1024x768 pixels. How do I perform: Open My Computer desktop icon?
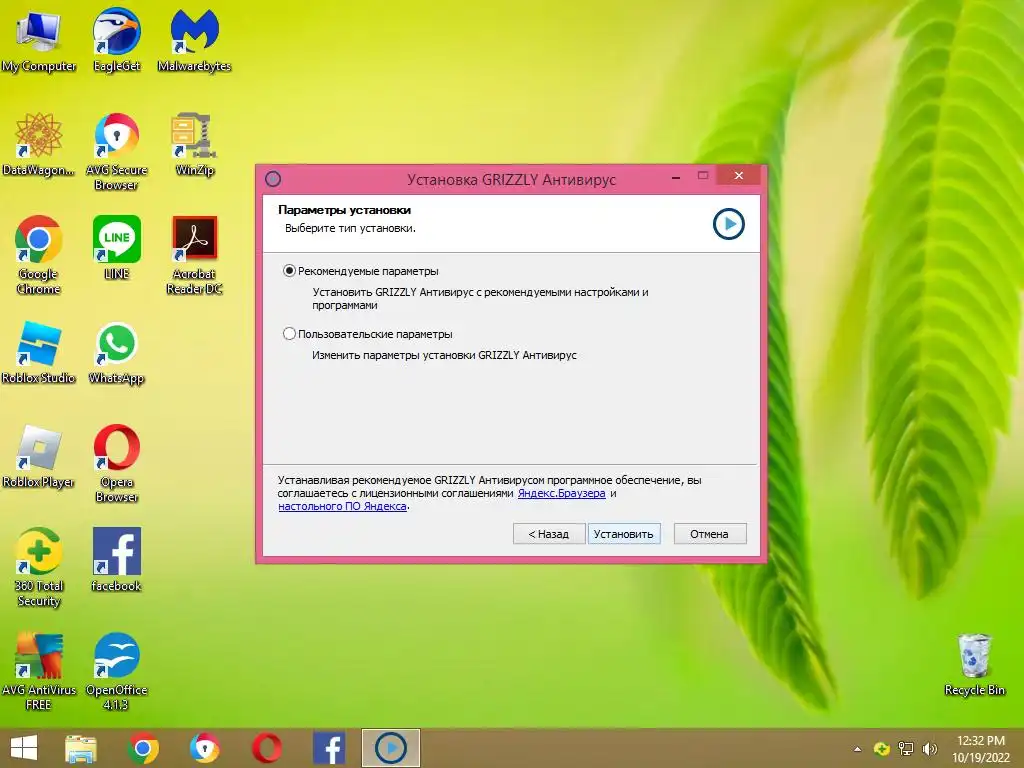click(x=39, y=40)
